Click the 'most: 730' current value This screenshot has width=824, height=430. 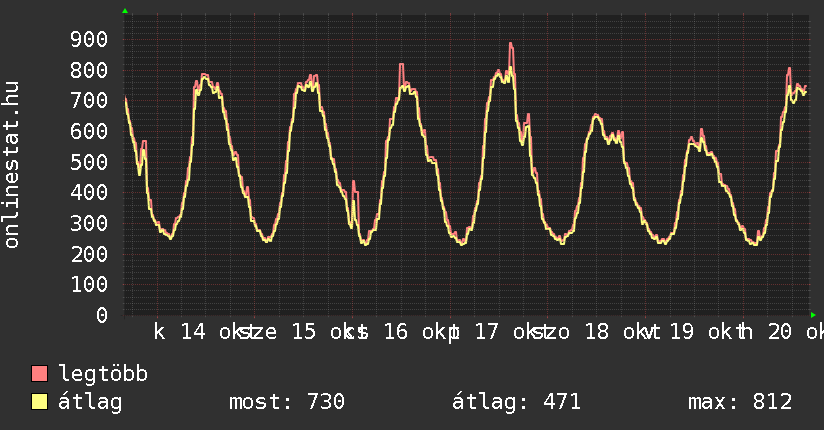click(x=287, y=402)
